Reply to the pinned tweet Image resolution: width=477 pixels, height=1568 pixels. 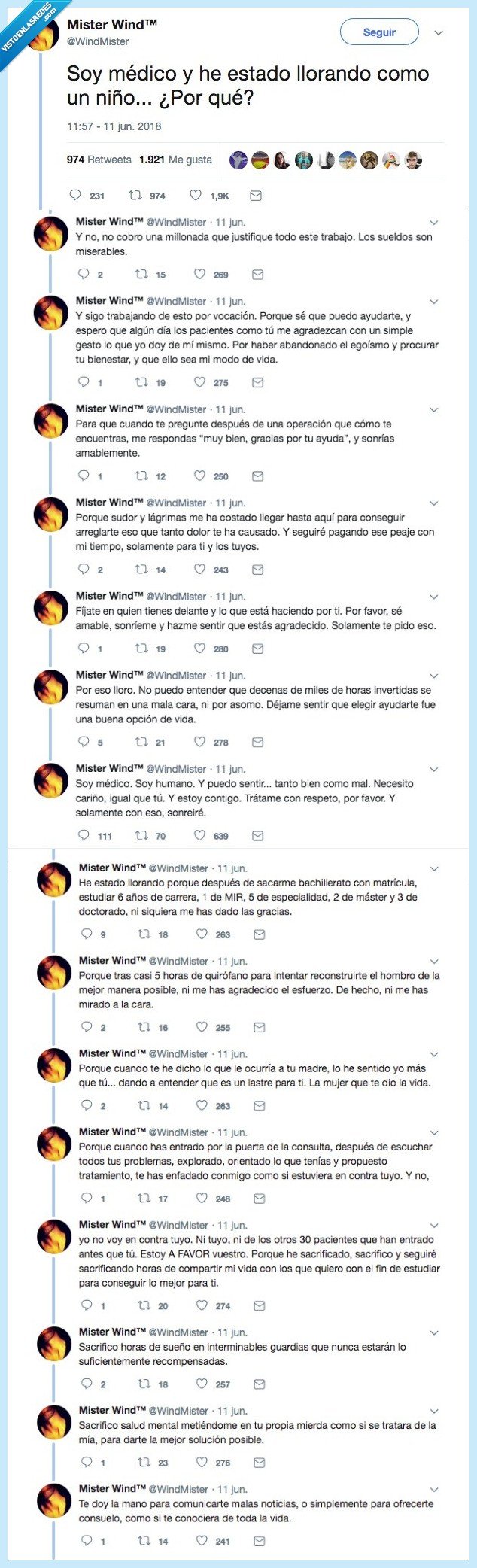point(75,195)
